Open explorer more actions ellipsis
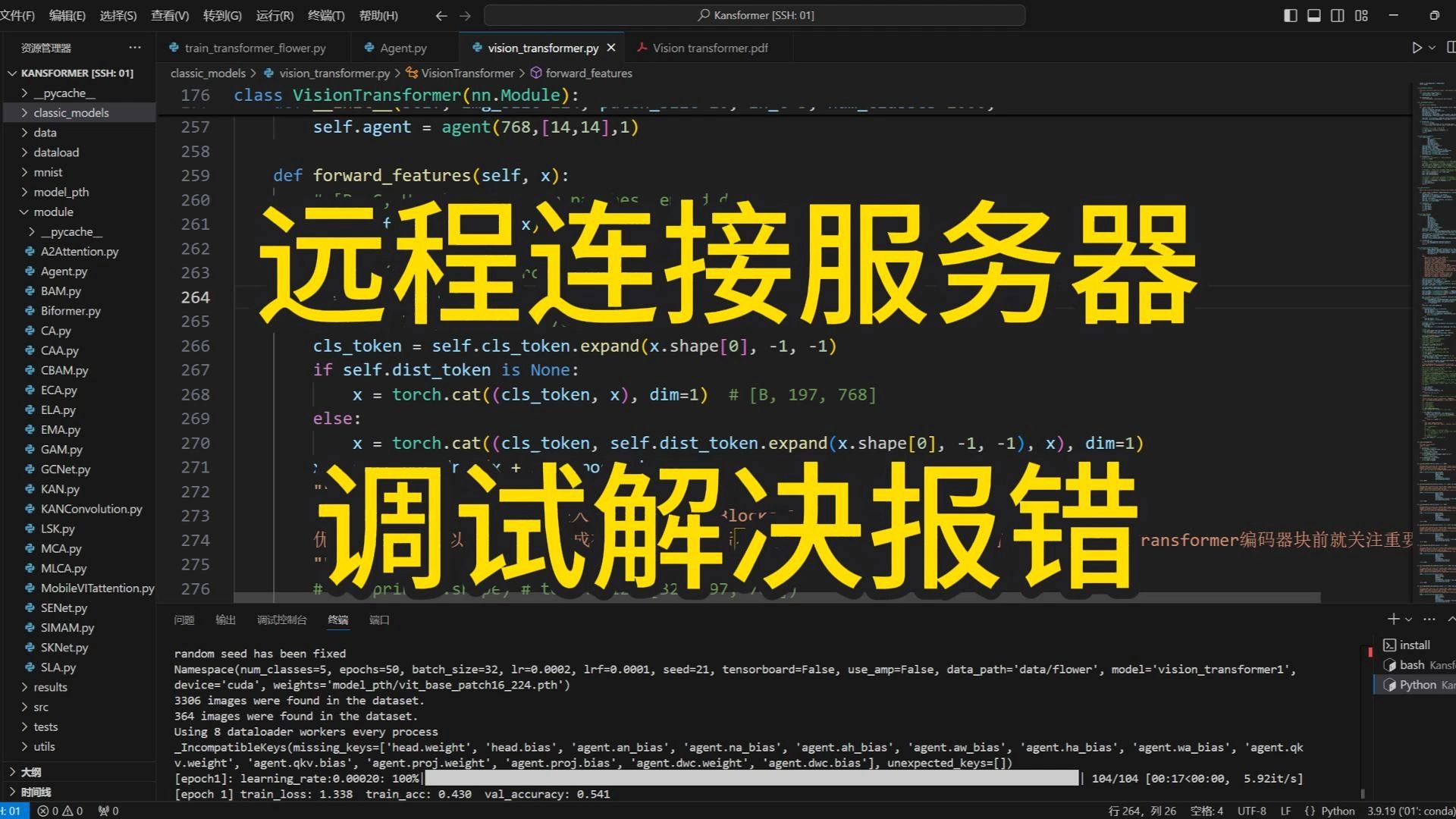The height and width of the screenshot is (819, 1456). tap(135, 47)
